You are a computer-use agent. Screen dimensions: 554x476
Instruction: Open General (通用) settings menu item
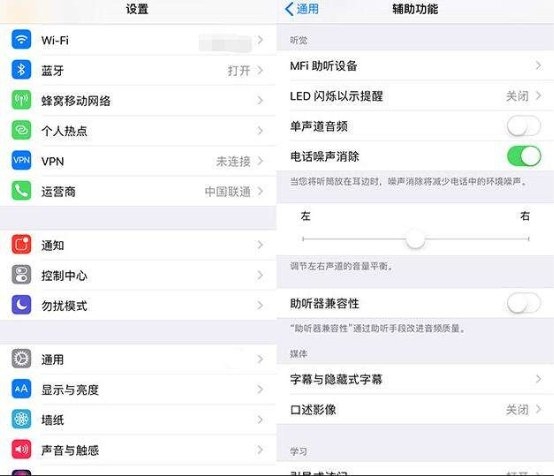pyautogui.click(x=138, y=359)
